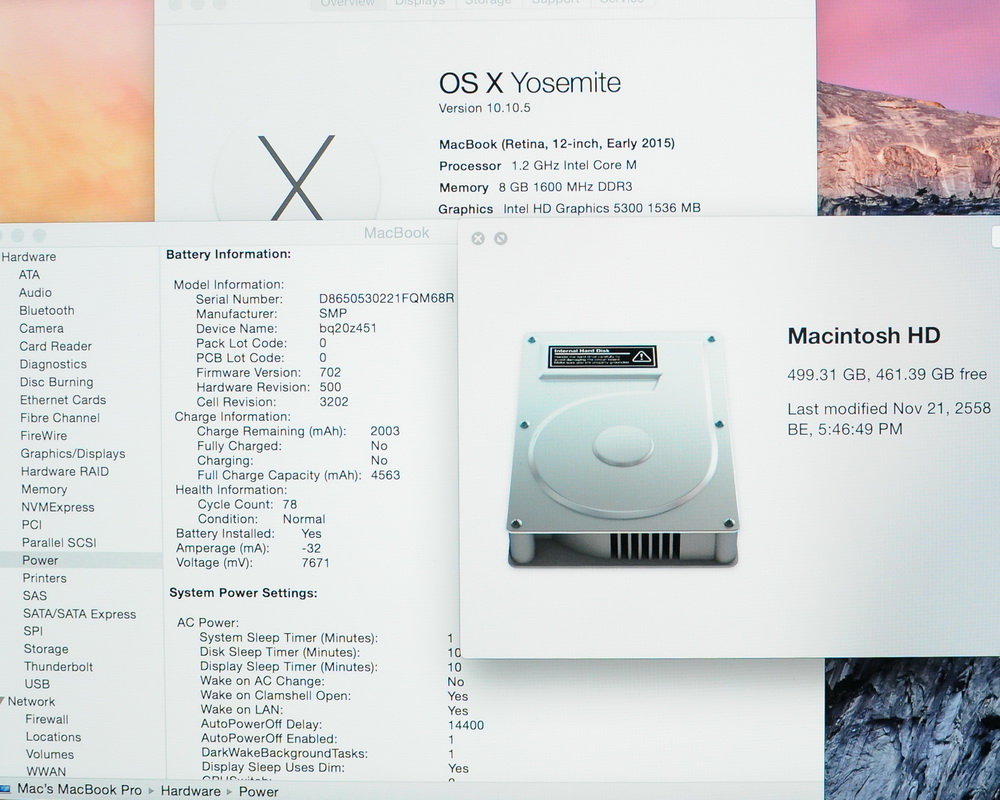Choose USB from the hardware list
The image size is (1000, 800).
point(37,683)
